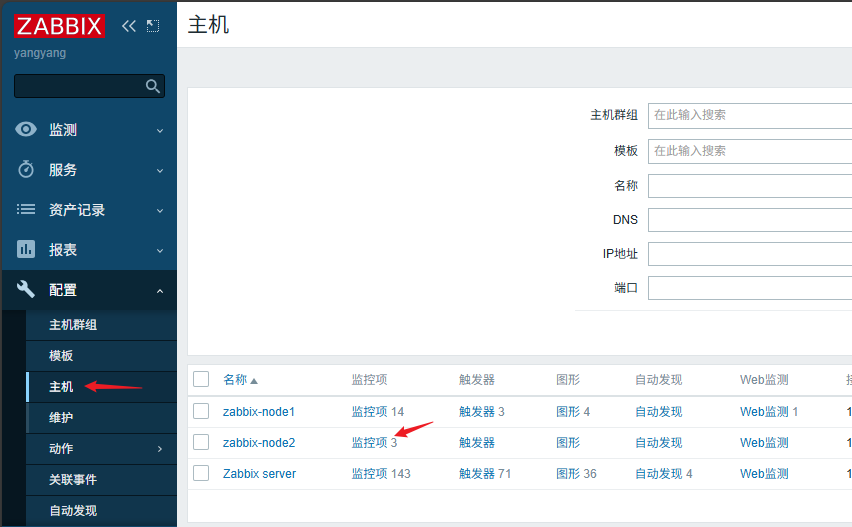Select 模板 in 配置 submenu
This screenshot has width=852, height=527.
(61, 356)
